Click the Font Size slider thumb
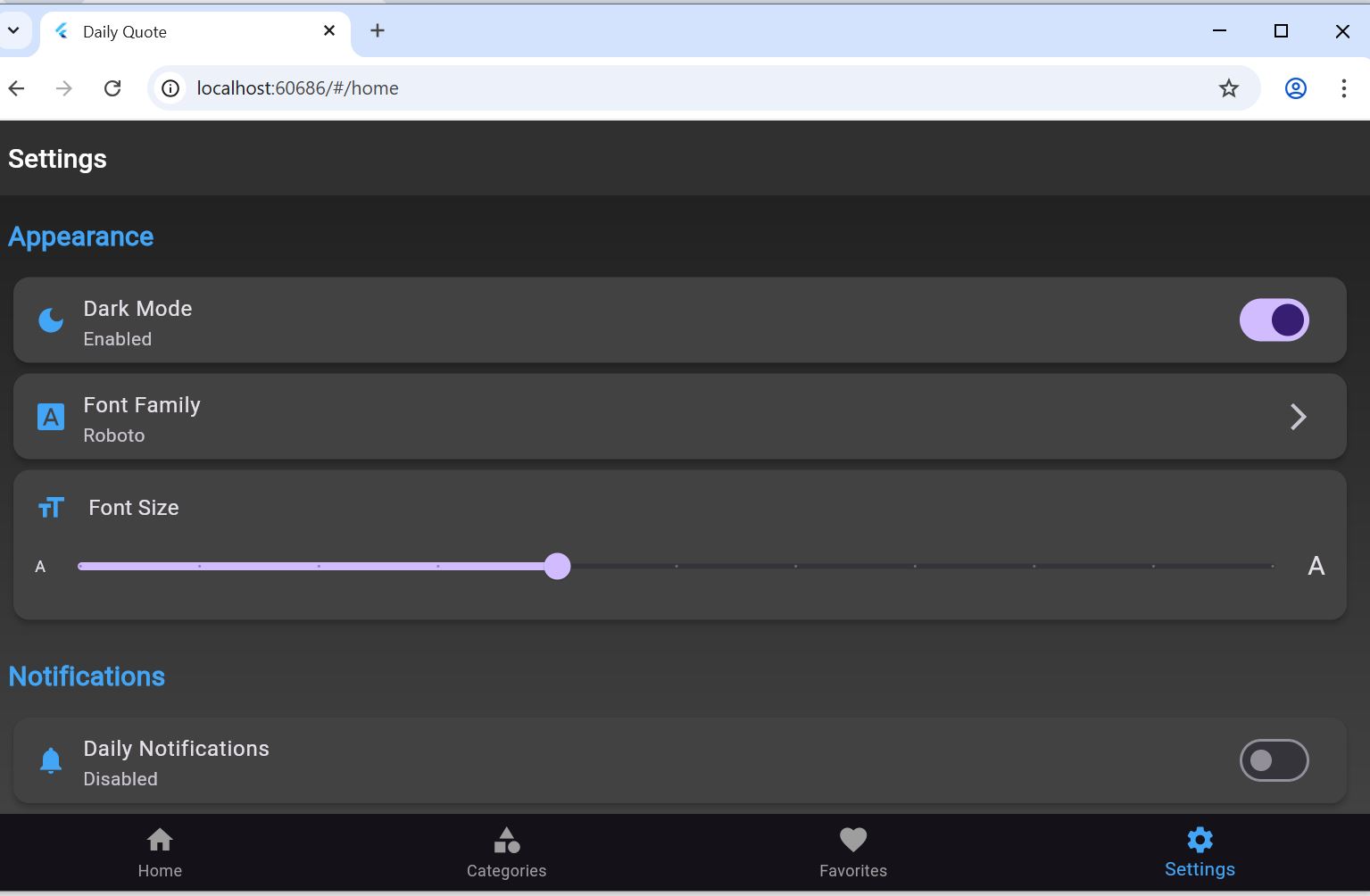1370x896 pixels. coord(557,566)
